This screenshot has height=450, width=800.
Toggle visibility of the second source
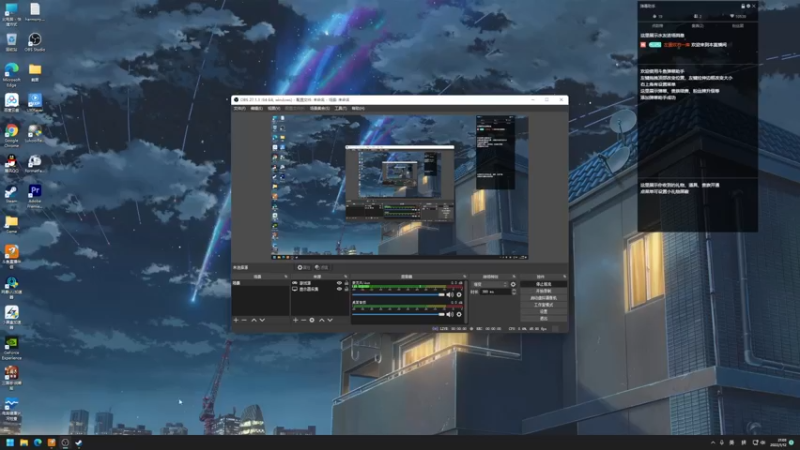click(339, 289)
